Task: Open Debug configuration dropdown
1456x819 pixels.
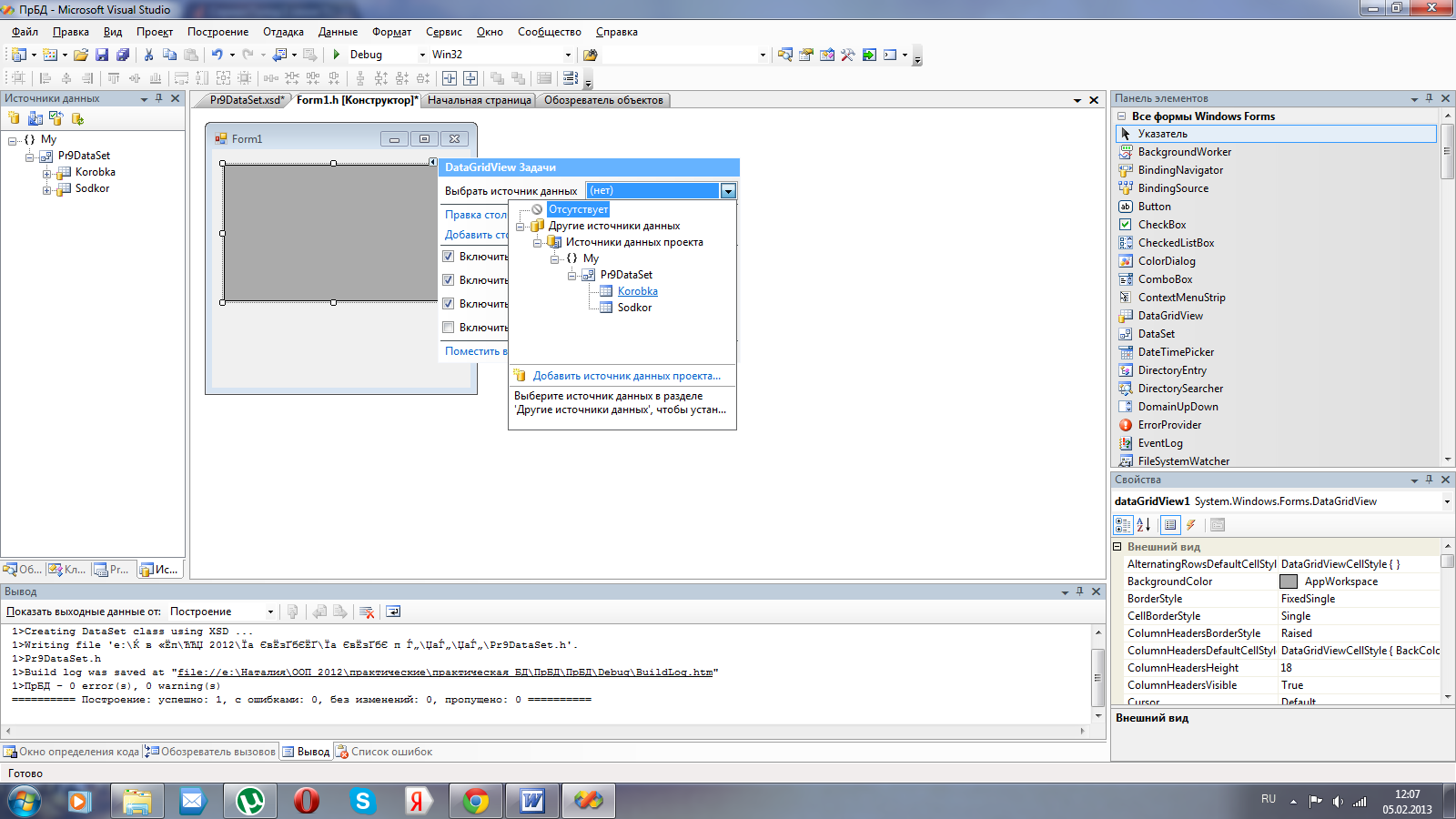Action: (x=422, y=55)
